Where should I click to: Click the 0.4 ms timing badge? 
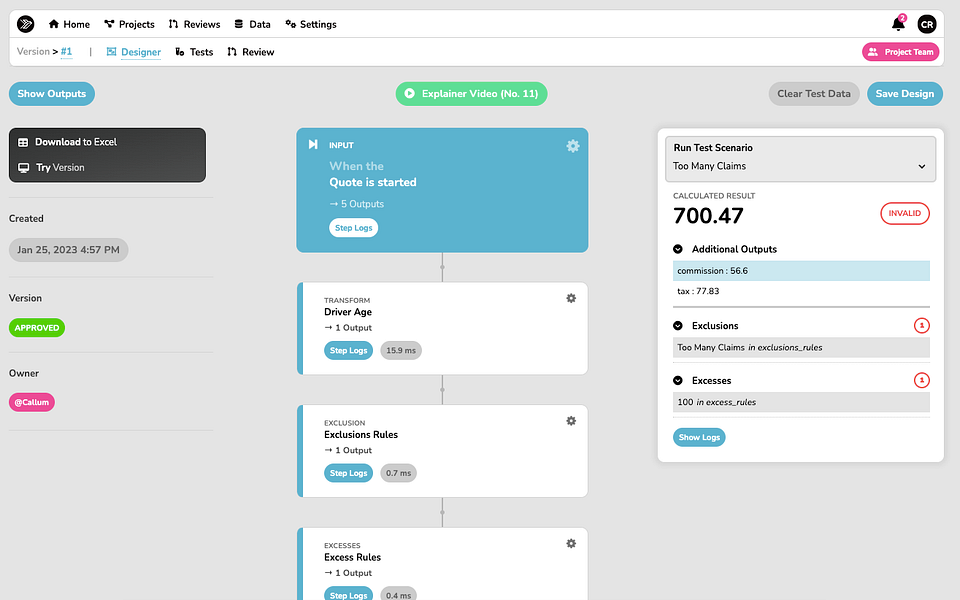click(399, 594)
